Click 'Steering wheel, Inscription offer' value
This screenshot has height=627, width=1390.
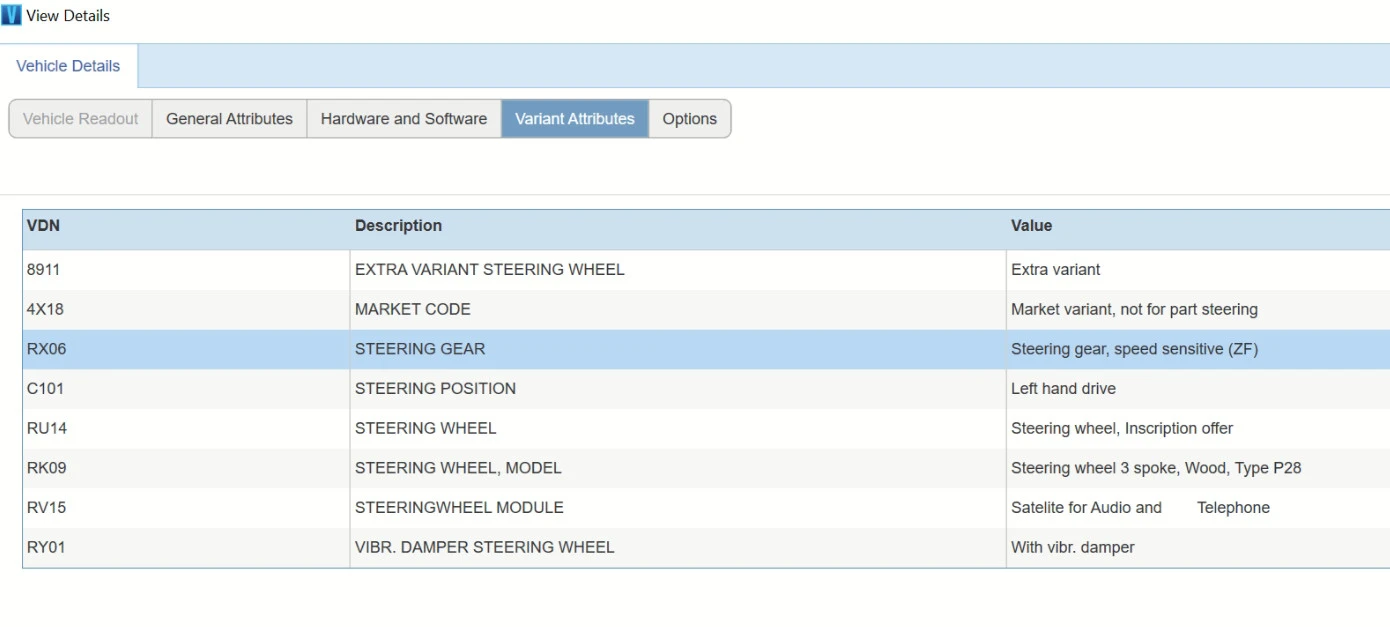tap(1121, 428)
